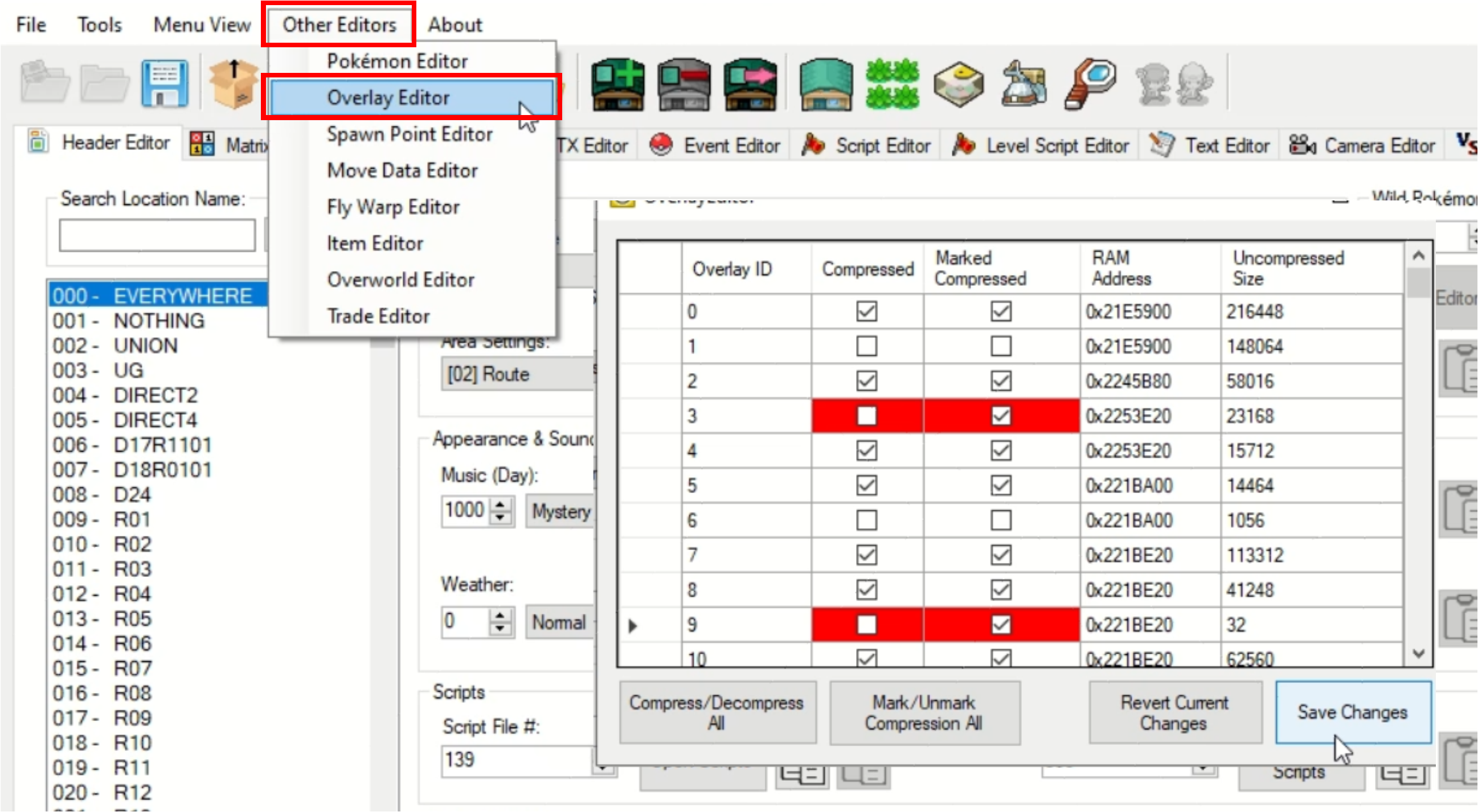Click the save ROM floppy disk icon
The image size is (1478, 812).
(x=165, y=84)
